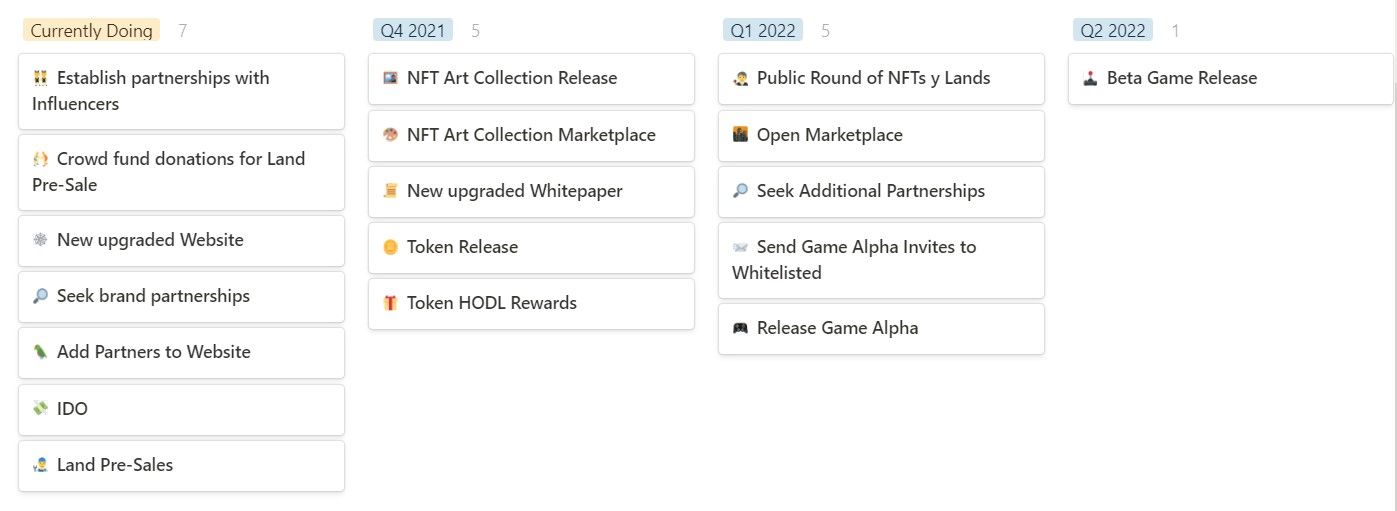Click the scroll icon on New upgraded Whitepaper

(x=390, y=191)
